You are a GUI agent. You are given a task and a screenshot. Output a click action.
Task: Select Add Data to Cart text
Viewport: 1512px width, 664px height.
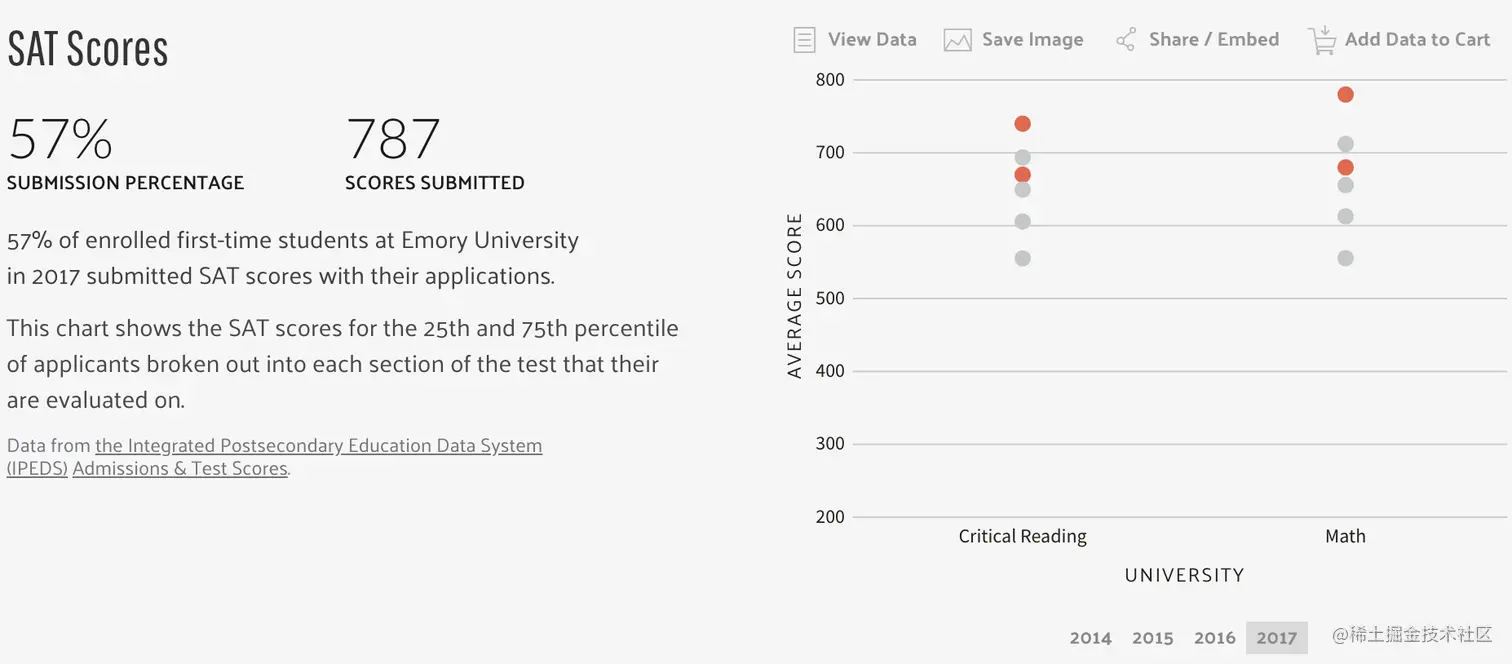click(x=1417, y=40)
